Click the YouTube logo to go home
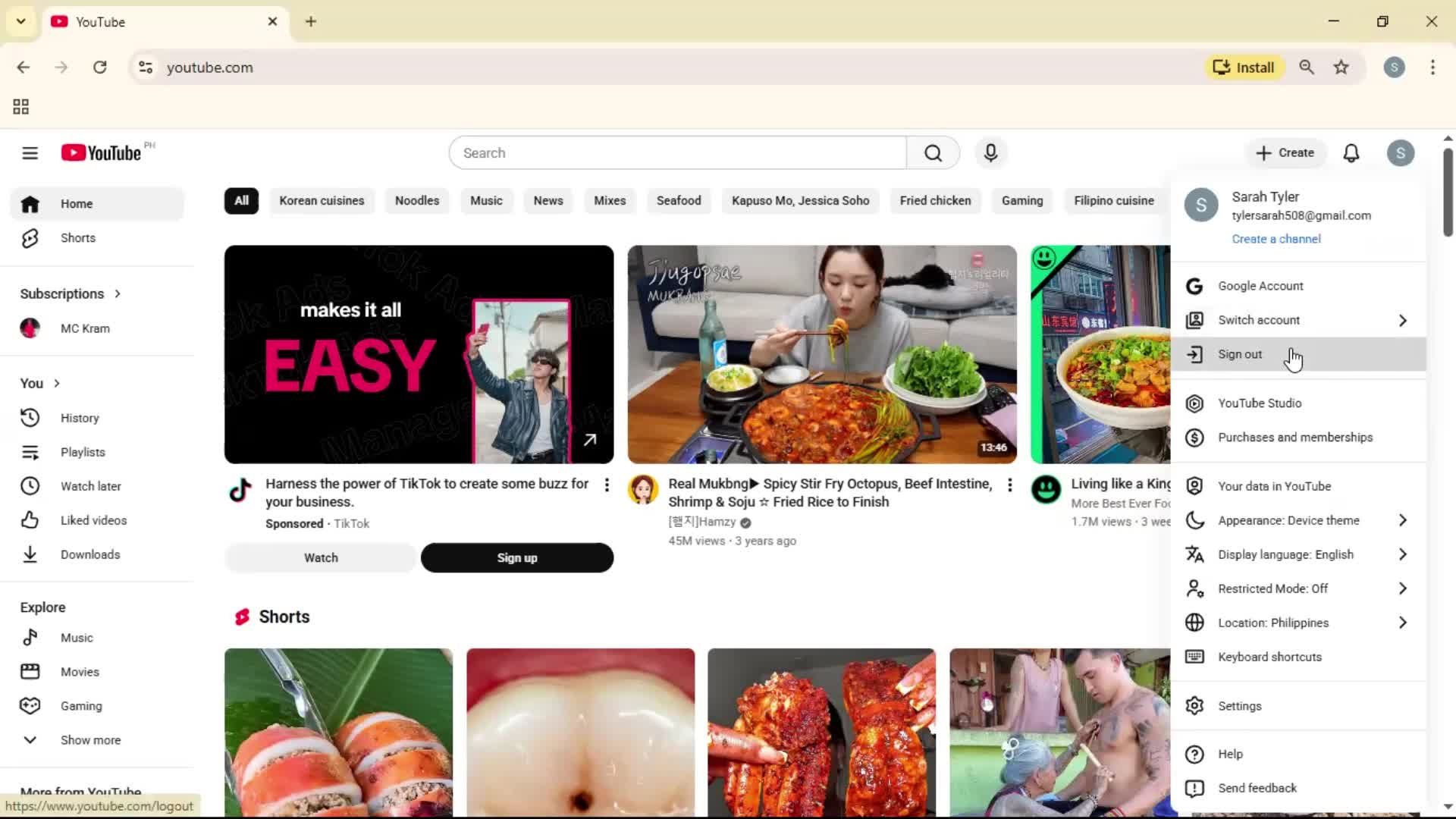1456x819 pixels. click(101, 152)
